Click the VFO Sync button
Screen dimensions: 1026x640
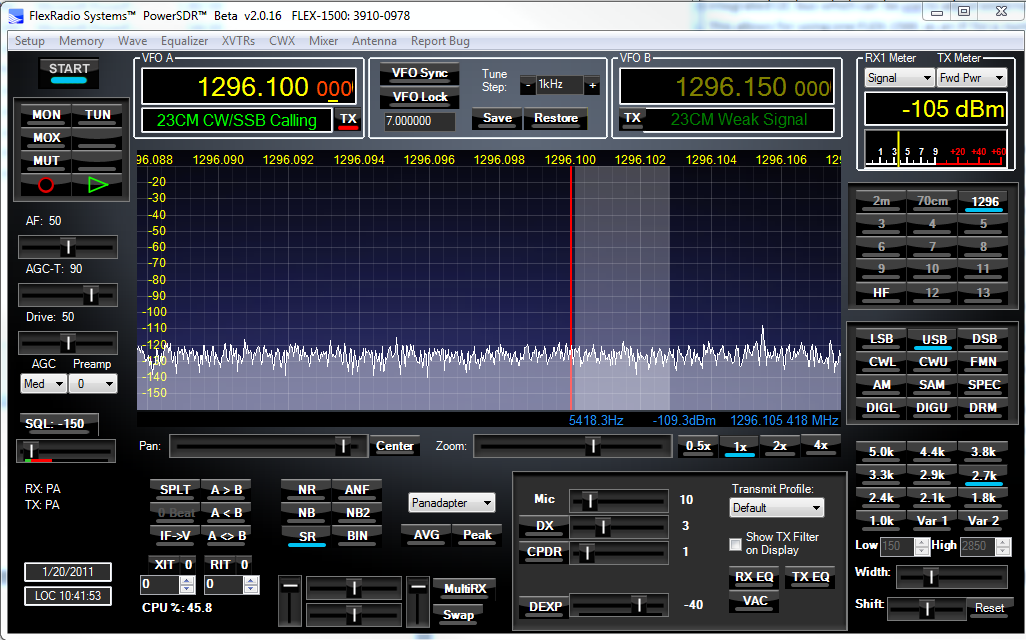(x=419, y=73)
